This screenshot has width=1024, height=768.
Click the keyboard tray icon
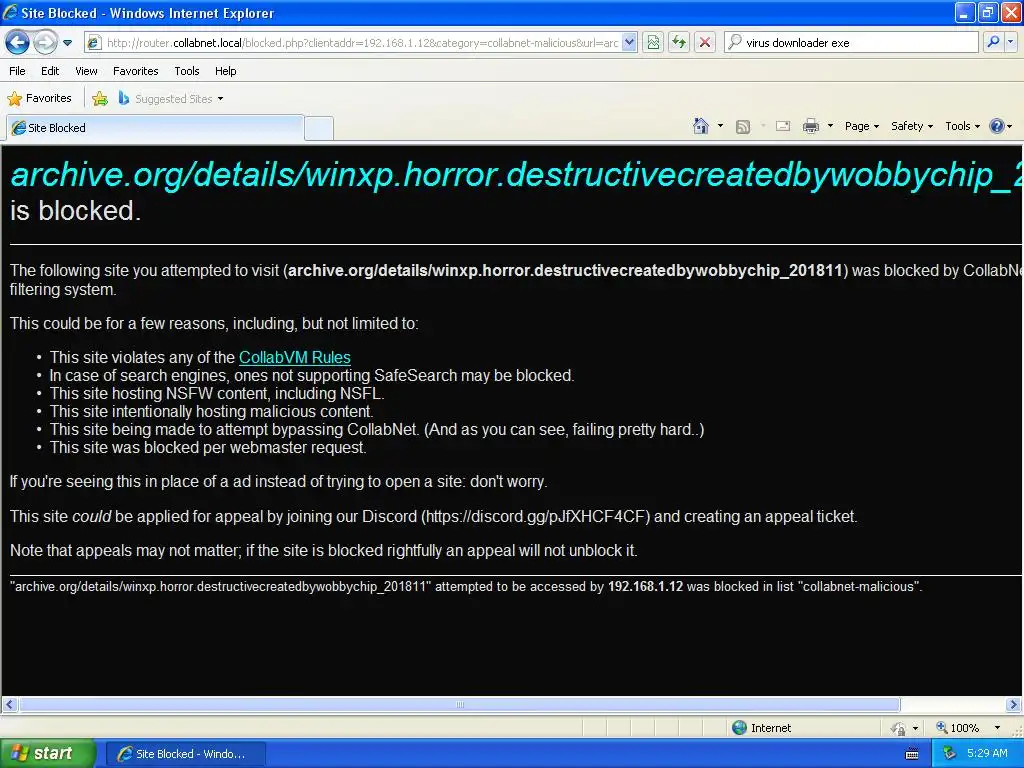pyautogui.click(x=912, y=754)
